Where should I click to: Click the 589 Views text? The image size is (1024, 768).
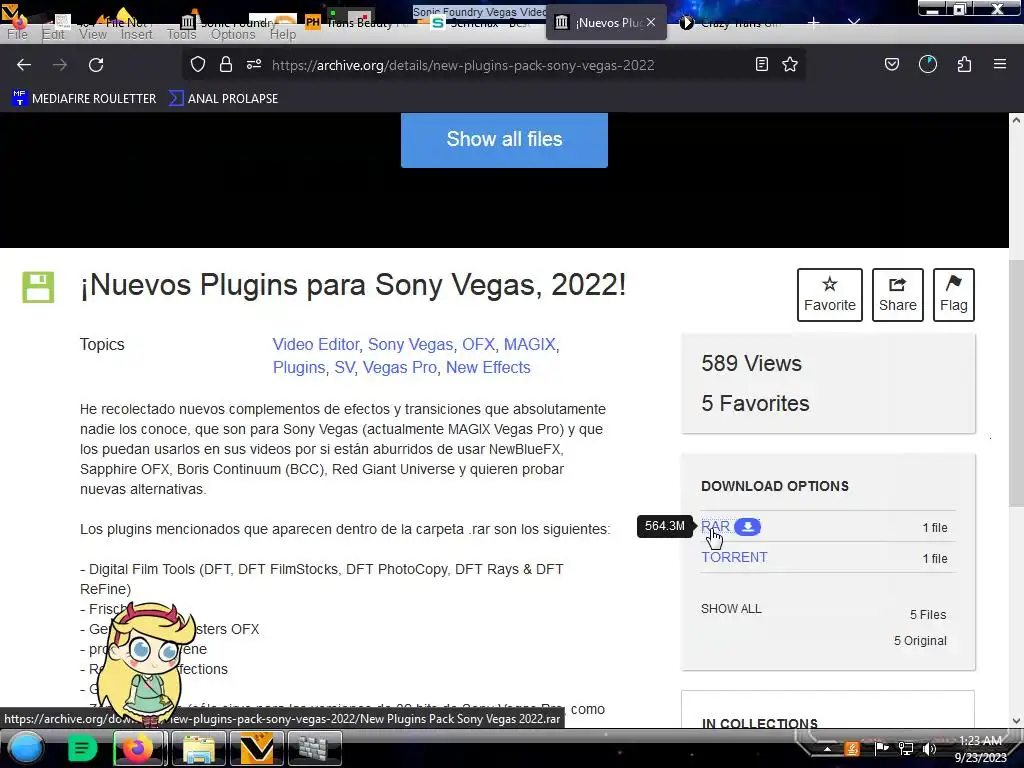point(751,363)
